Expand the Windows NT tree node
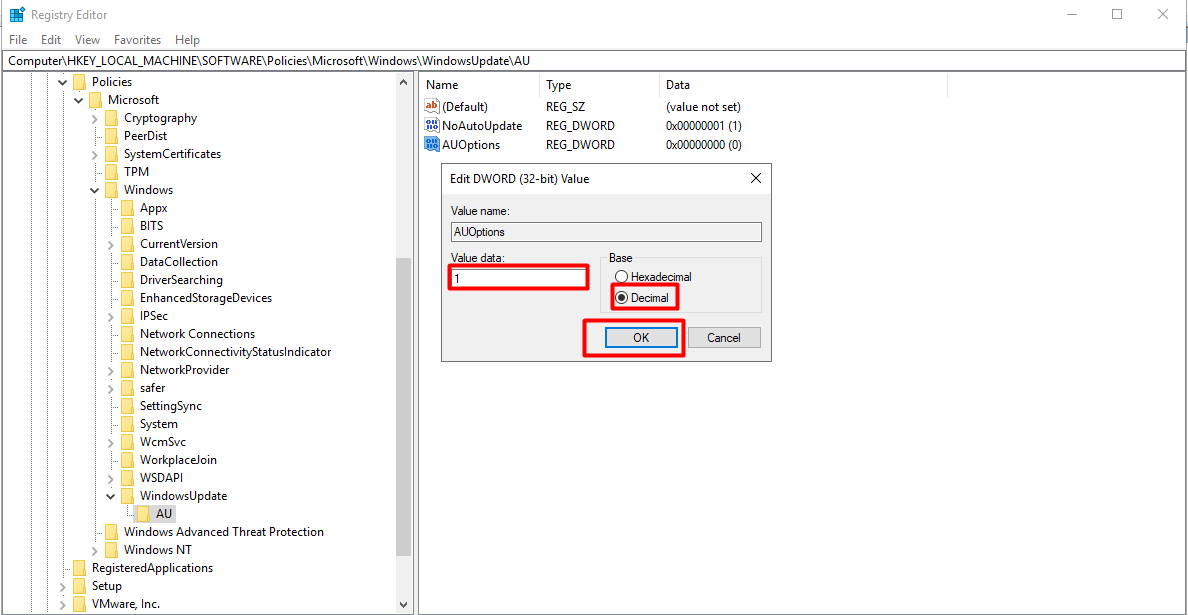Viewport: 1188px width, 615px height. coord(95,550)
